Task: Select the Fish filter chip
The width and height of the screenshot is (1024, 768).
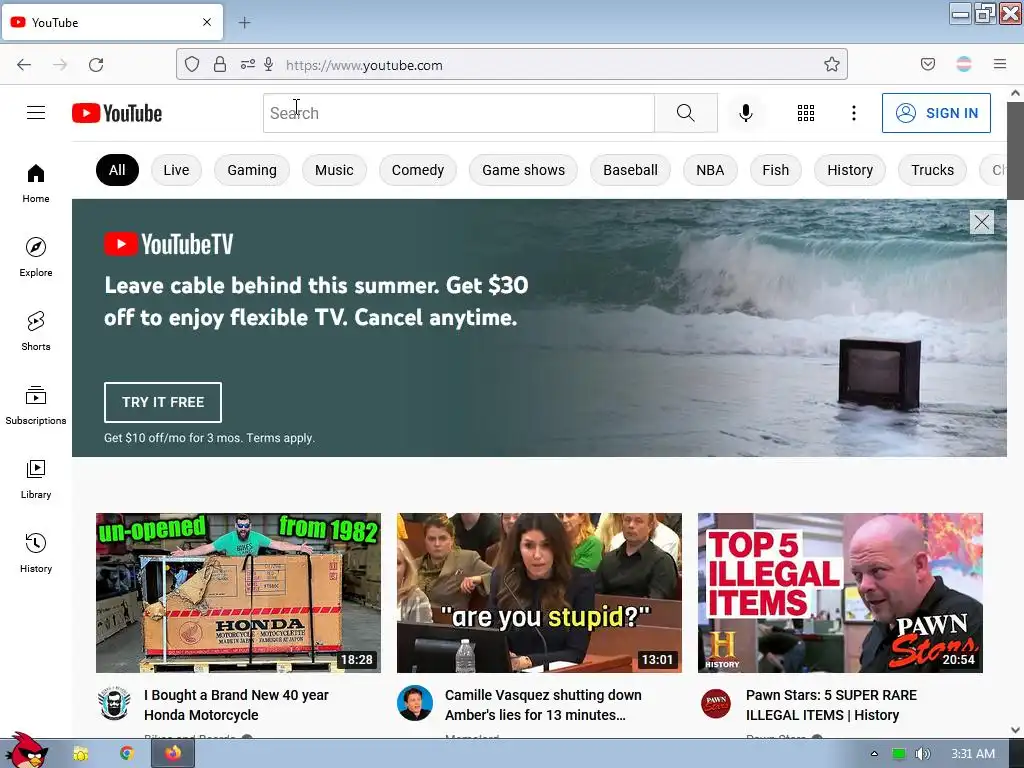Action: click(x=775, y=170)
